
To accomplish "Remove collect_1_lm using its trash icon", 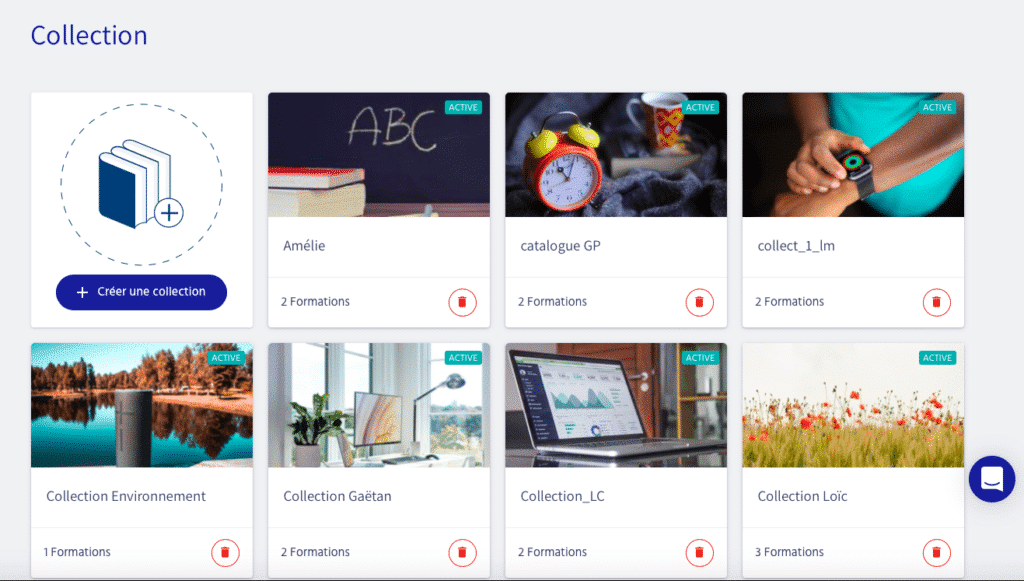I will [936, 302].
